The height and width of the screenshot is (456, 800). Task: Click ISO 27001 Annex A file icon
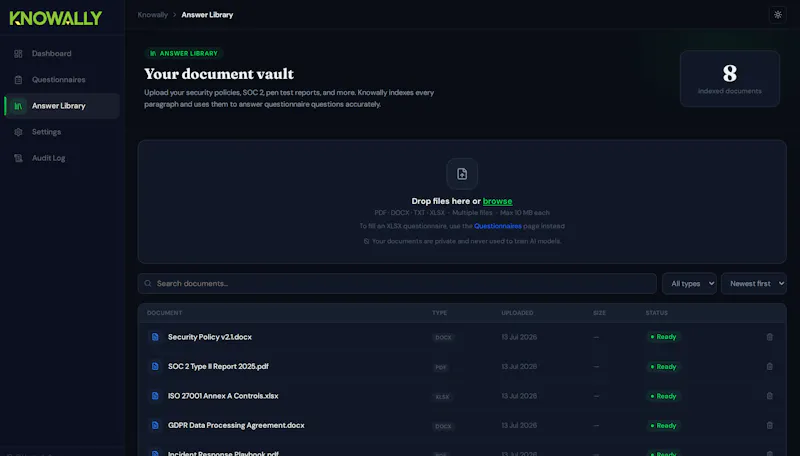click(x=155, y=396)
